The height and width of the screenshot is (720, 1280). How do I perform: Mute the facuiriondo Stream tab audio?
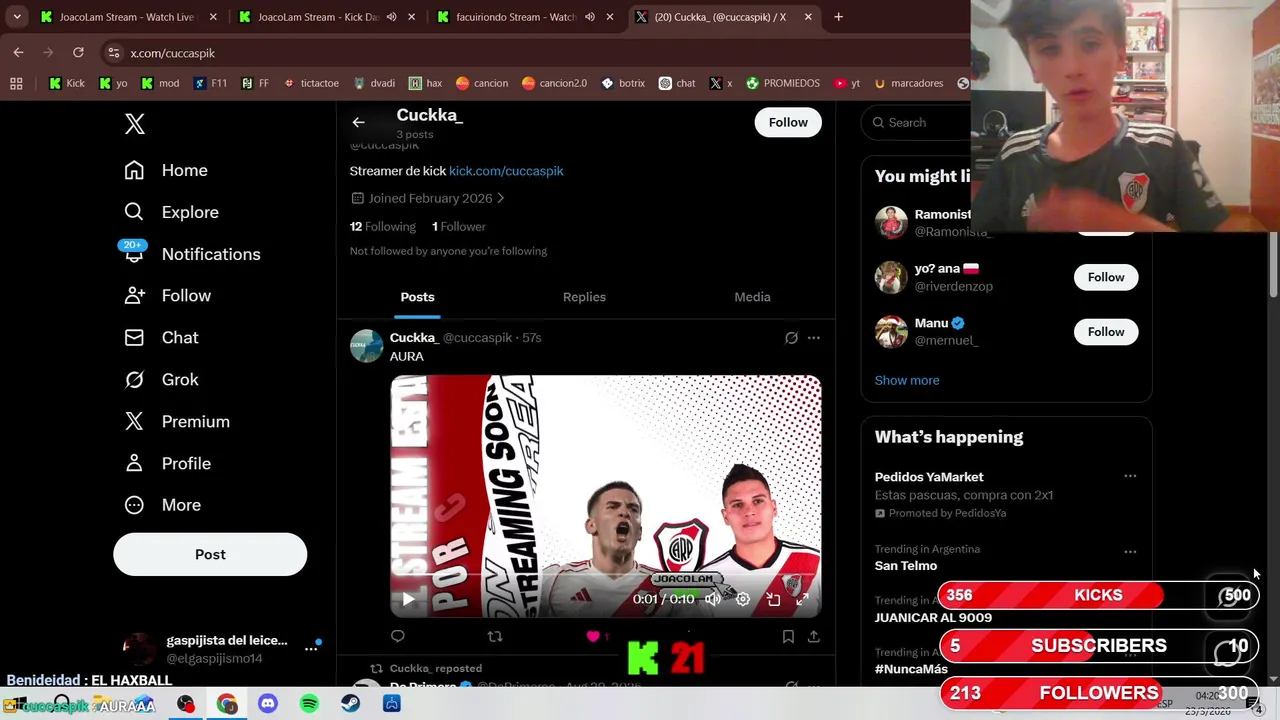[x=589, y=17]
